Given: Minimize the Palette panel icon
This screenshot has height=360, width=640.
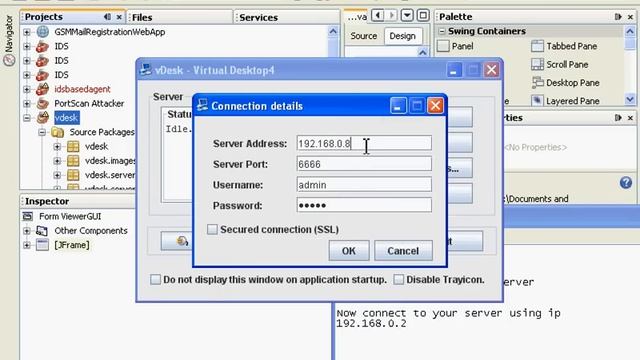Looking at the screenshot, I should (618, 17).
